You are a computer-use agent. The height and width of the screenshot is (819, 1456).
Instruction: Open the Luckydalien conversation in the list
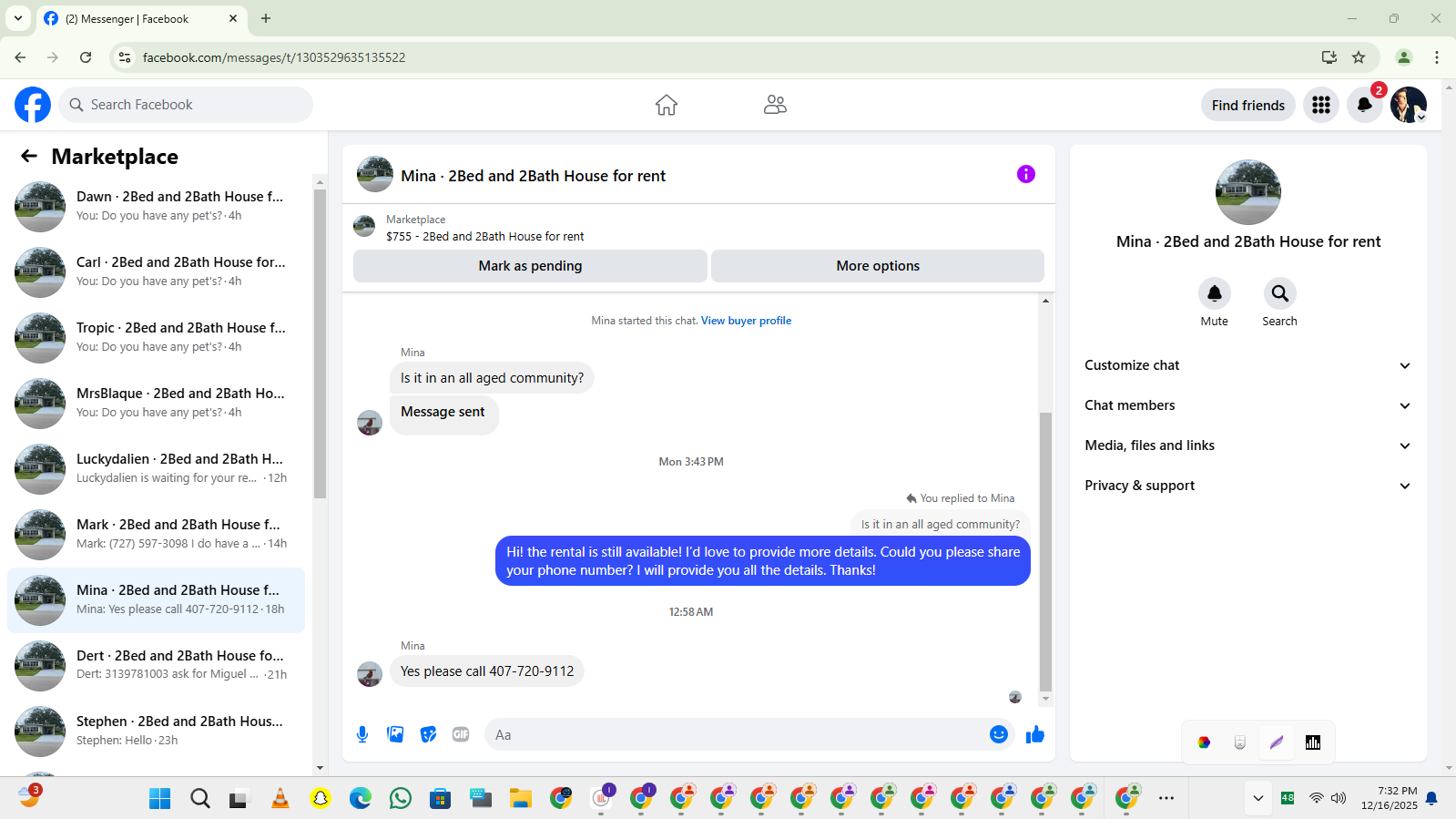[157, 469]
